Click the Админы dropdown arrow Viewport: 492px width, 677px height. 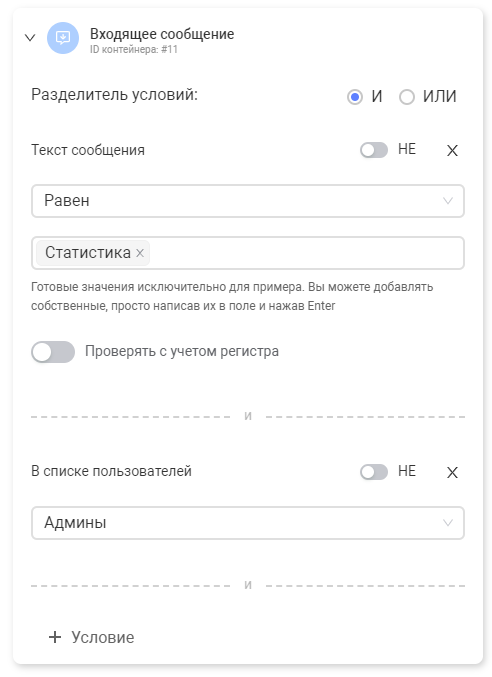[448, 523]
